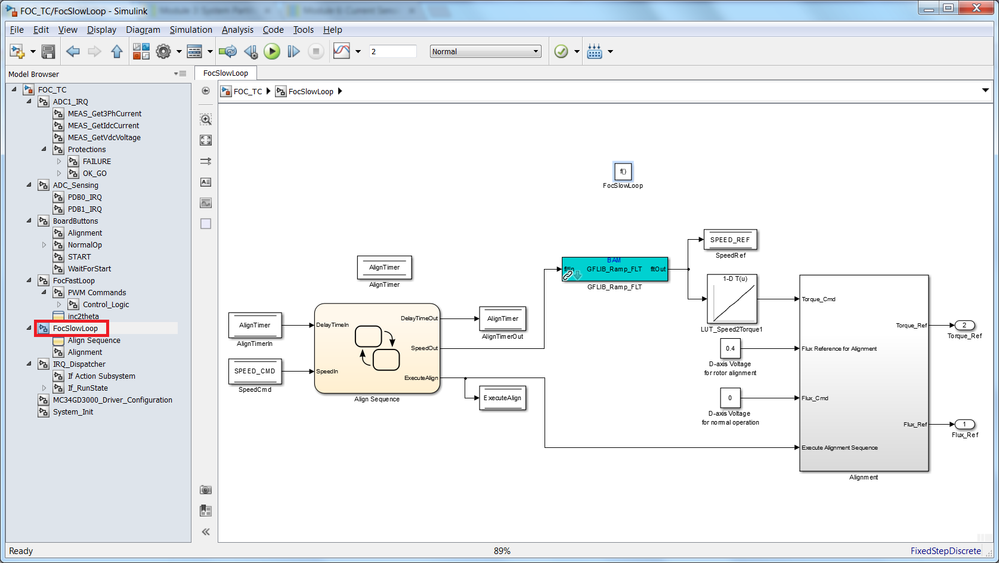Select the cyan GFLIB_Ramp_FLT block
This screenshot has height=563, width=999.
point(615,269)
